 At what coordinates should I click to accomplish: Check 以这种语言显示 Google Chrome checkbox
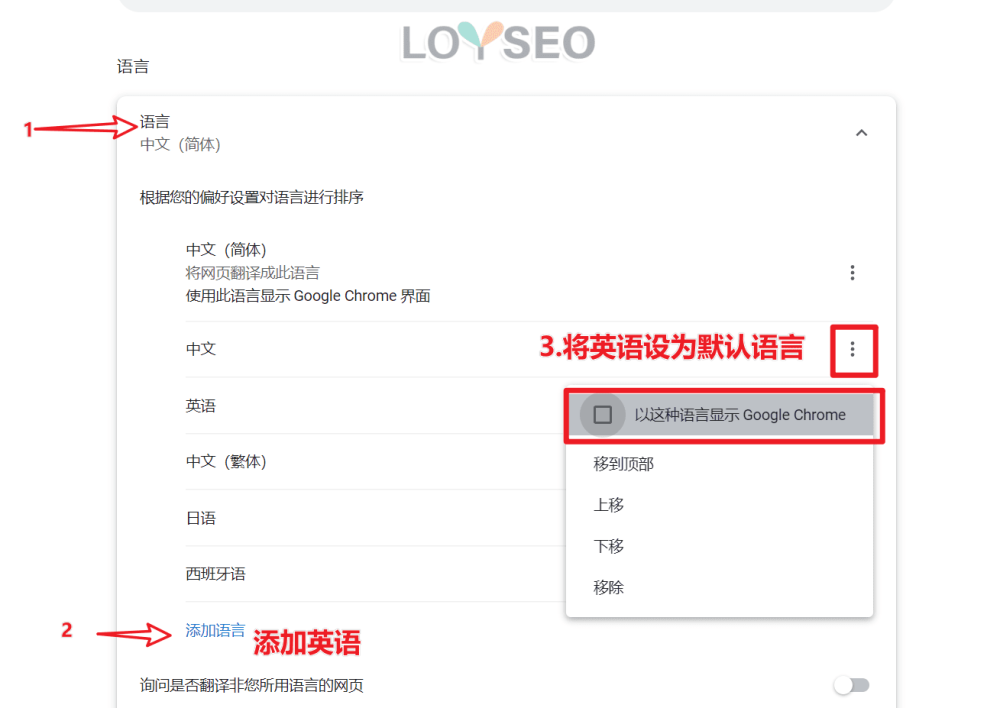click(x=602, y=415)
